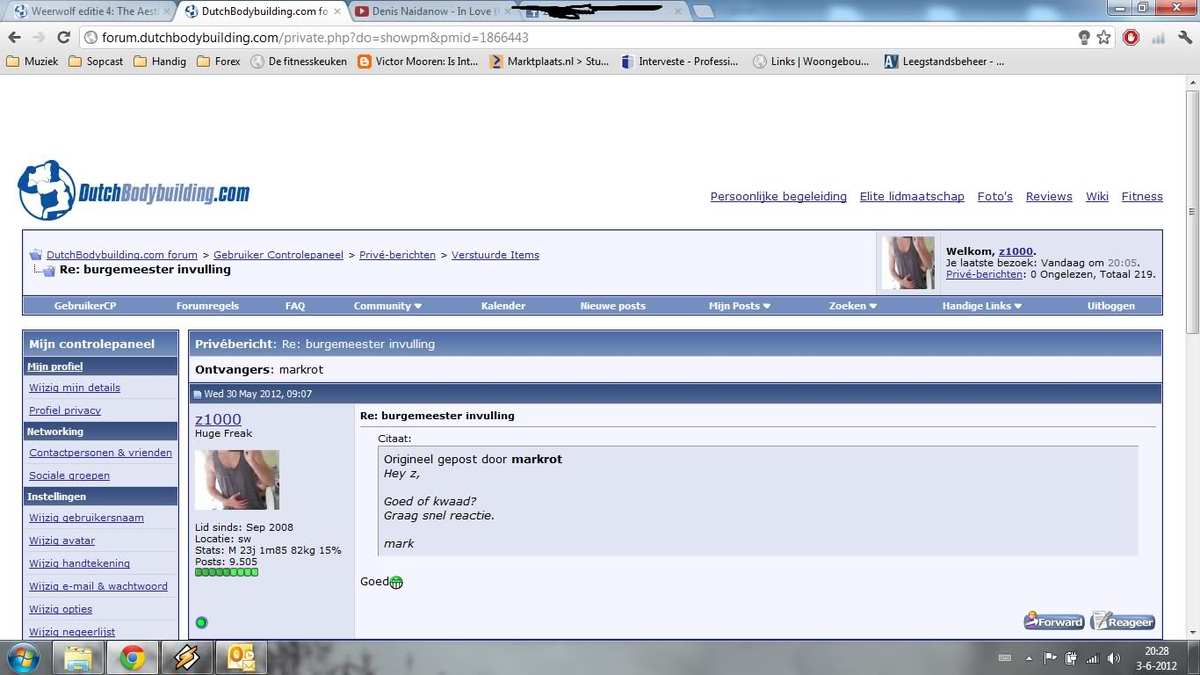Click the red Opera extension icon
This screenshot has width=1200, height=675.
(1131, 38)
